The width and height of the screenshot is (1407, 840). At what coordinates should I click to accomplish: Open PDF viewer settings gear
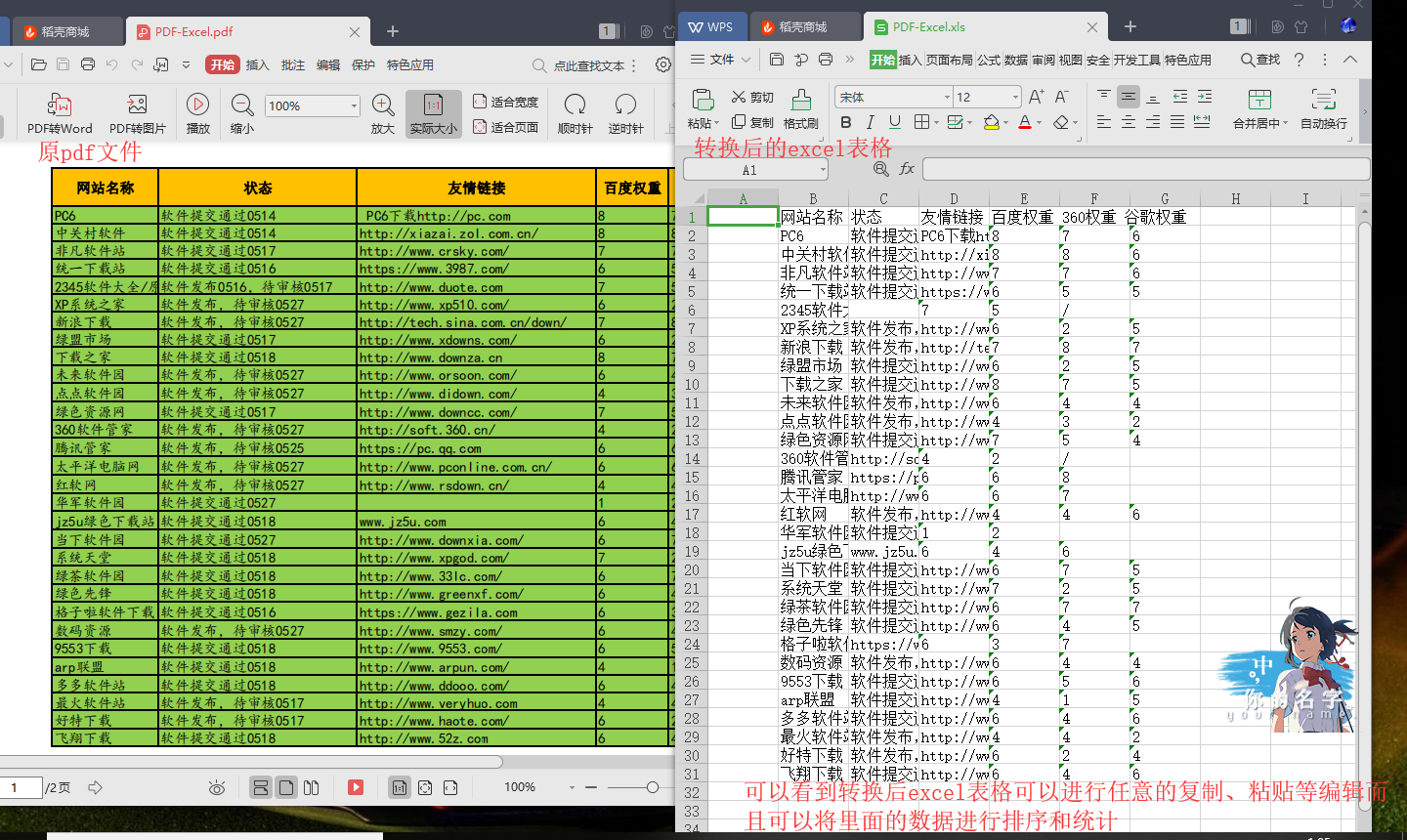coord(663,64)
